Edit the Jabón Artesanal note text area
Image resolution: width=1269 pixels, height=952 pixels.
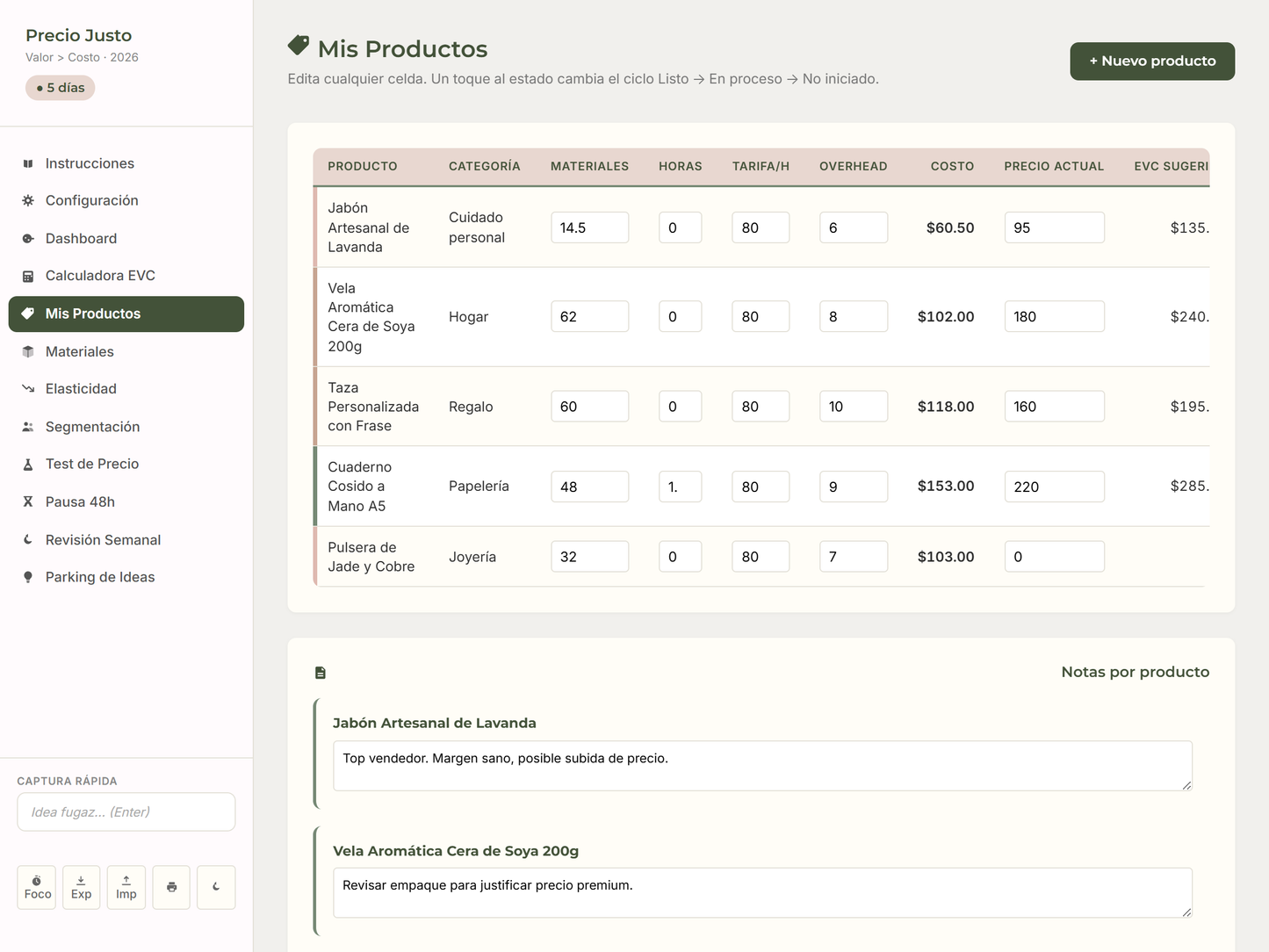tap(762, 766)
